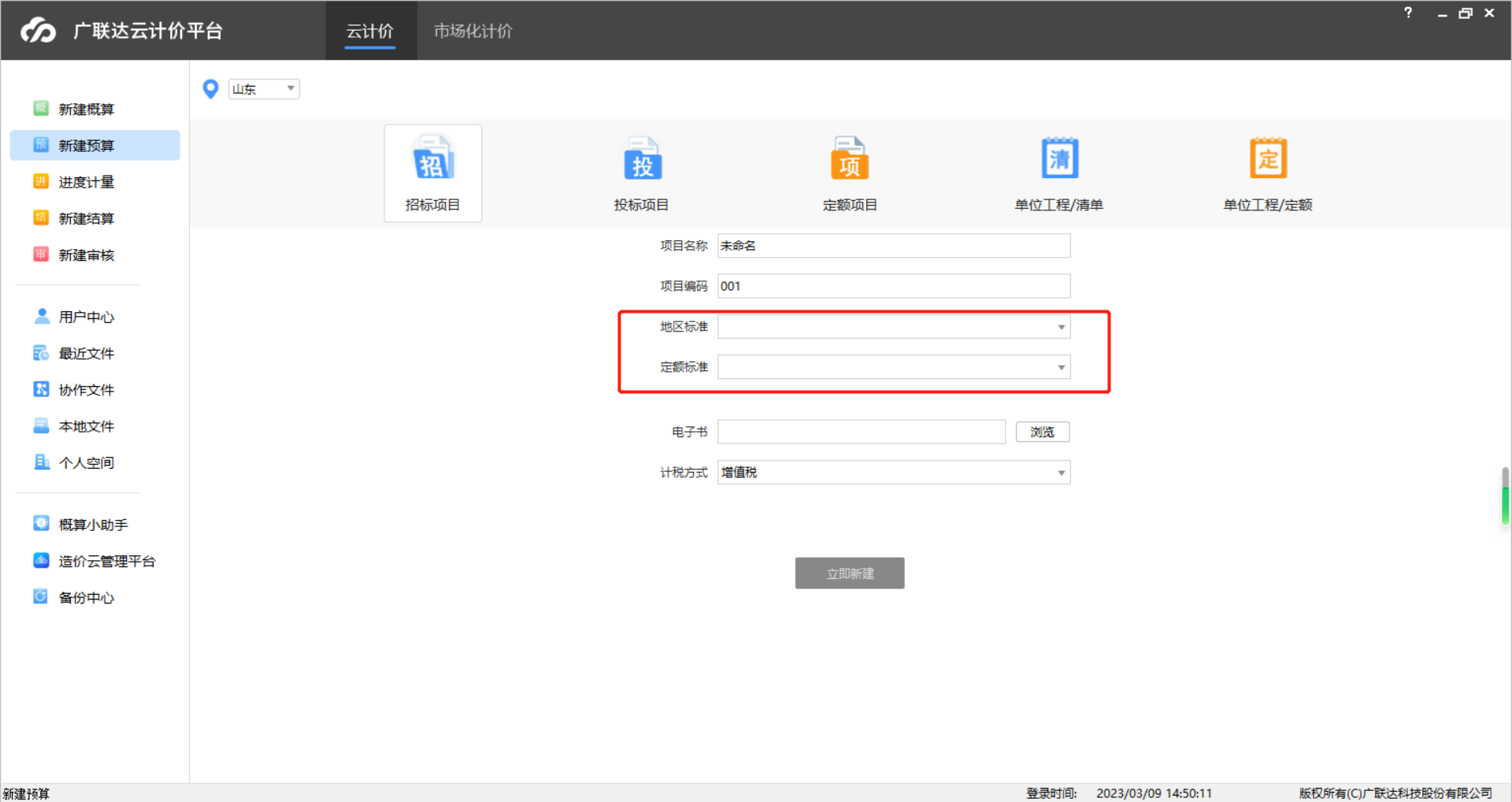Click the 项目名称 input field
Image resolution: width=1512 pixels, height=802 pixels.
(894, 246)
